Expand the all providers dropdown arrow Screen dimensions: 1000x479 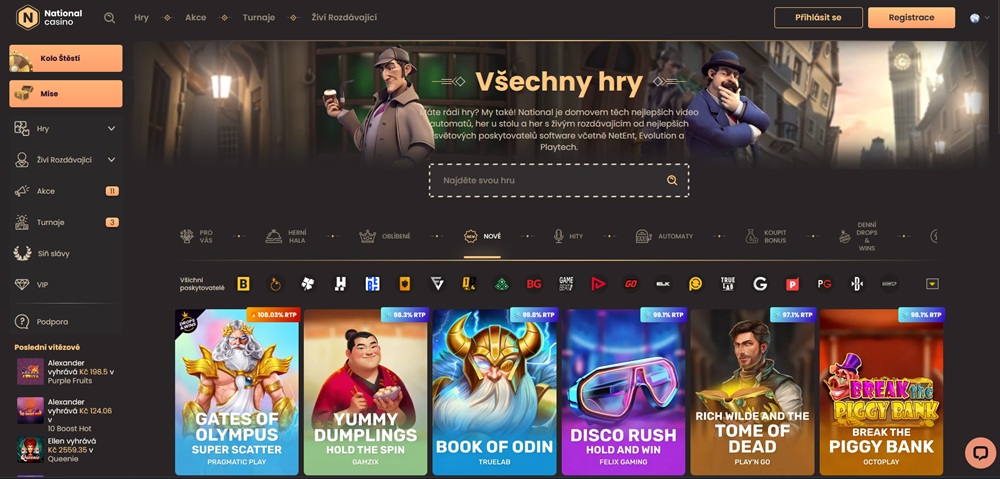click(x=932, y=284)
